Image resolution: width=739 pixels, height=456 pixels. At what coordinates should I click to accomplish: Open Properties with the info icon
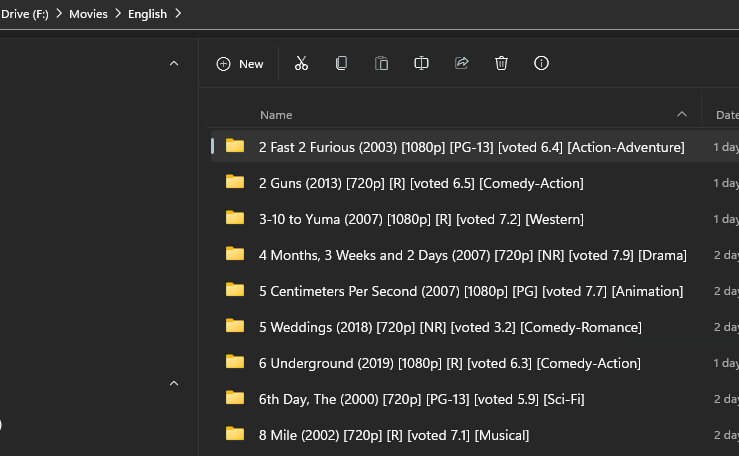(541, 63)
